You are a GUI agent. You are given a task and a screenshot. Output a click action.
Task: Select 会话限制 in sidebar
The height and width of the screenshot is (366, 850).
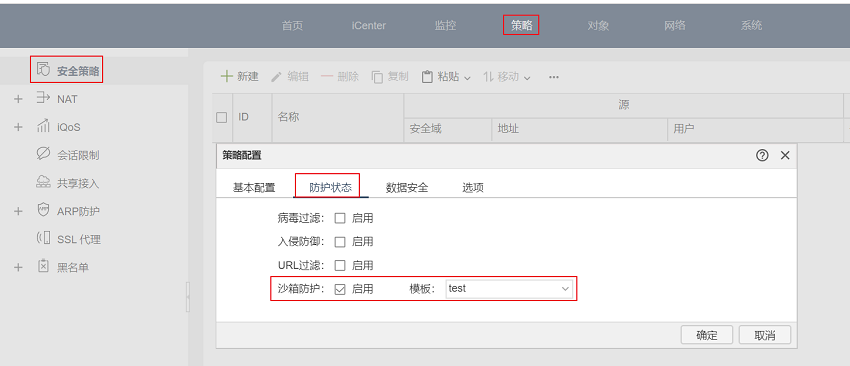point(78,156)
